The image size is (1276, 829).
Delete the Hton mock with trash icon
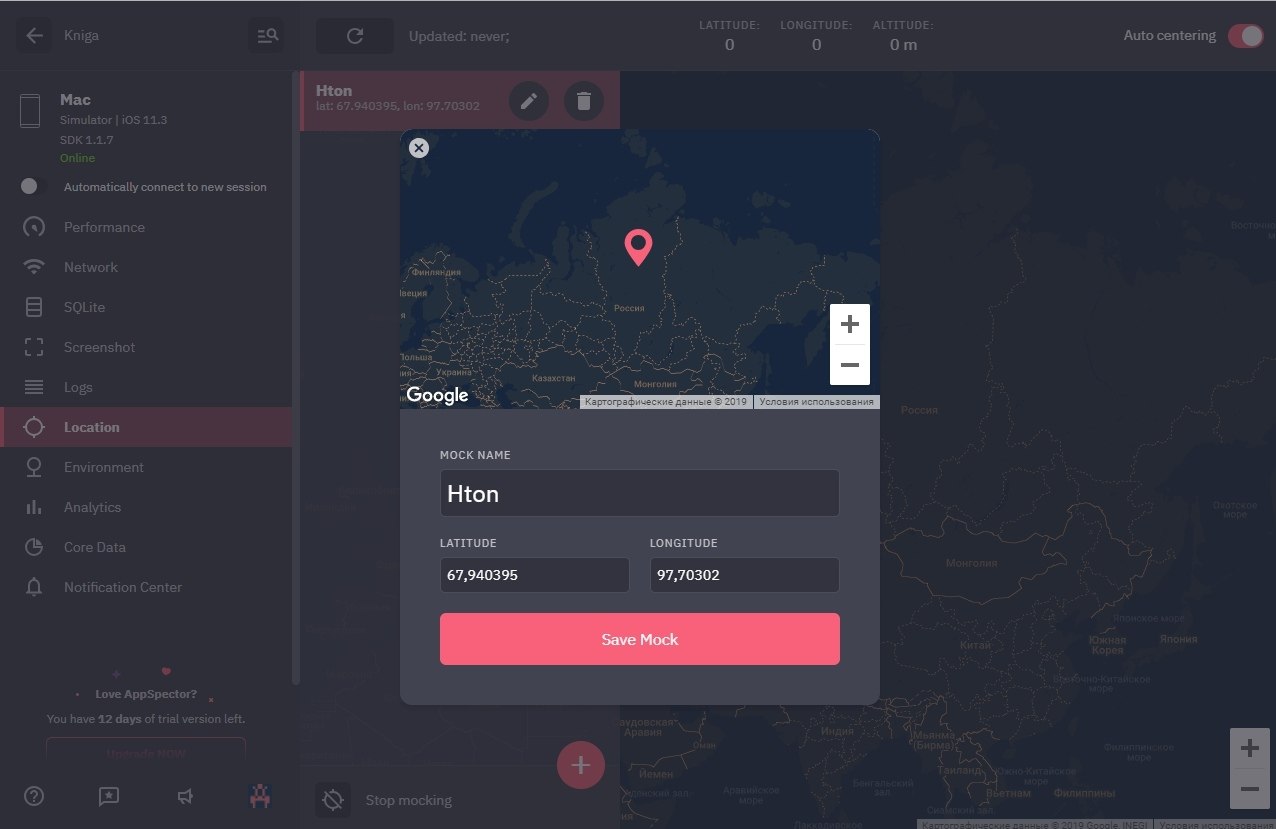click(x=584, y=101)
